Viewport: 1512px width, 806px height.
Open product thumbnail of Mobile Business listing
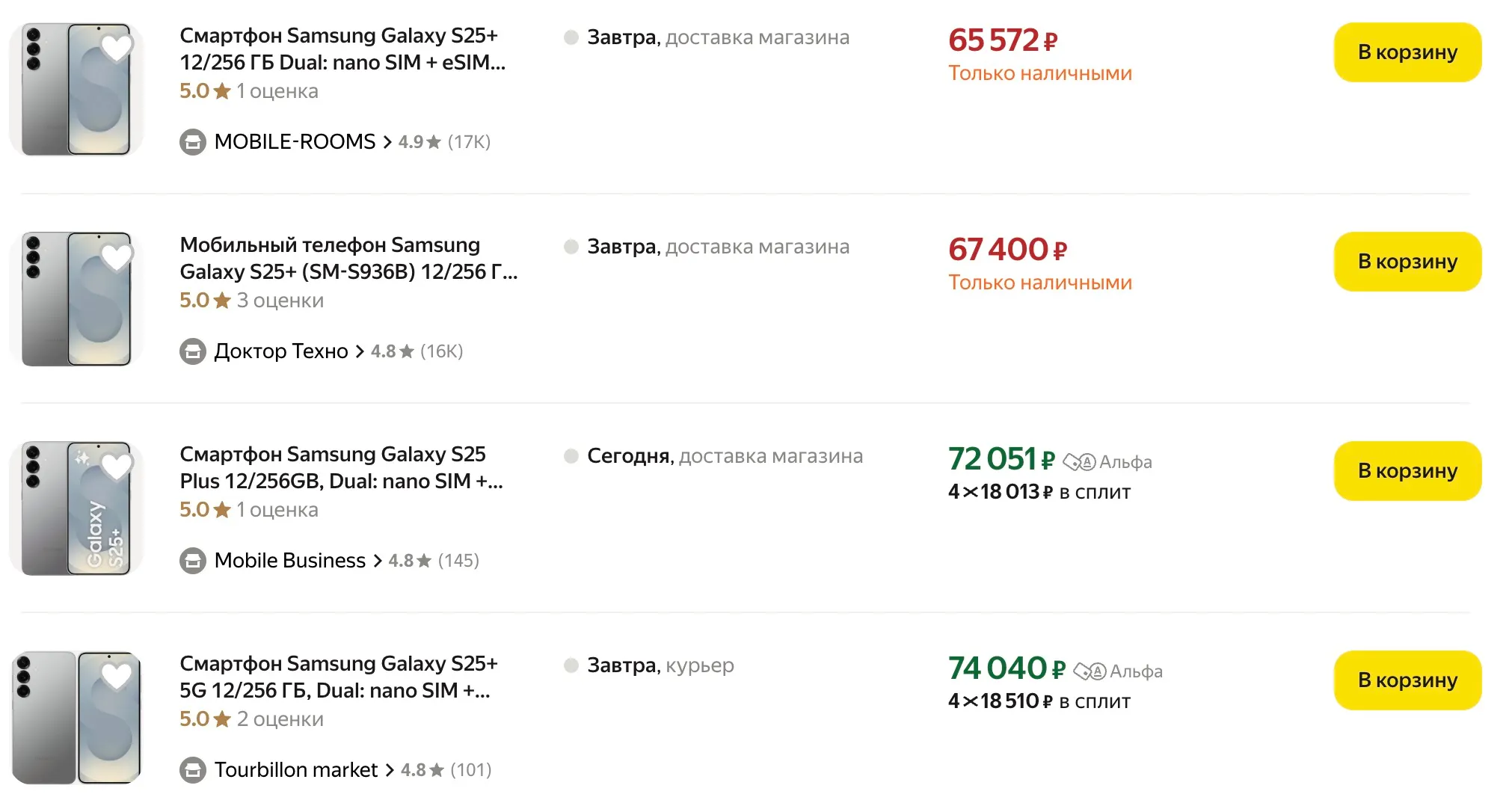75,508
